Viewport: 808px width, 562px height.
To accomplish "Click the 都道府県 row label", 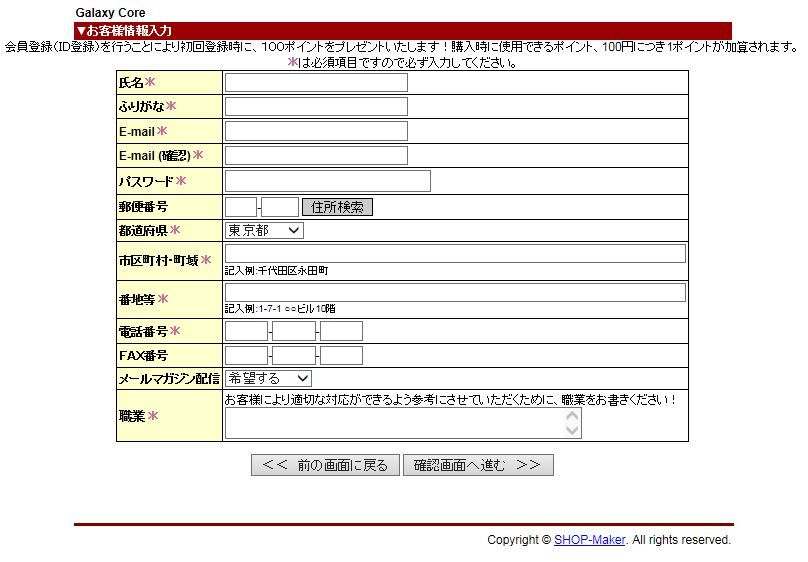I will [x=143, y=231].
